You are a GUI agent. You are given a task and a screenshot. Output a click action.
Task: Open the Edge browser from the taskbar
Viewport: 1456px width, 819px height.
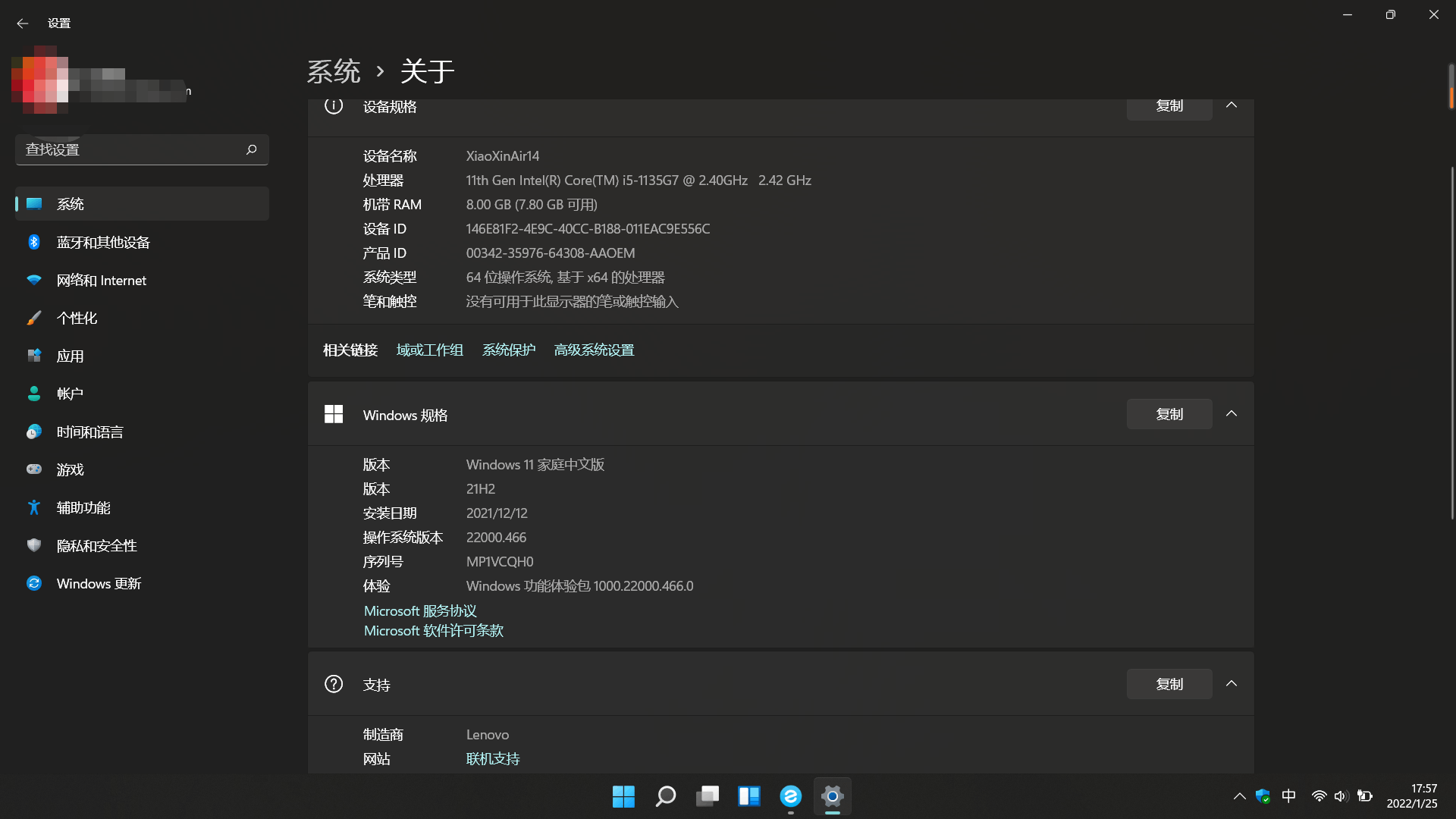pyautogui.click(x=790, y=796)
